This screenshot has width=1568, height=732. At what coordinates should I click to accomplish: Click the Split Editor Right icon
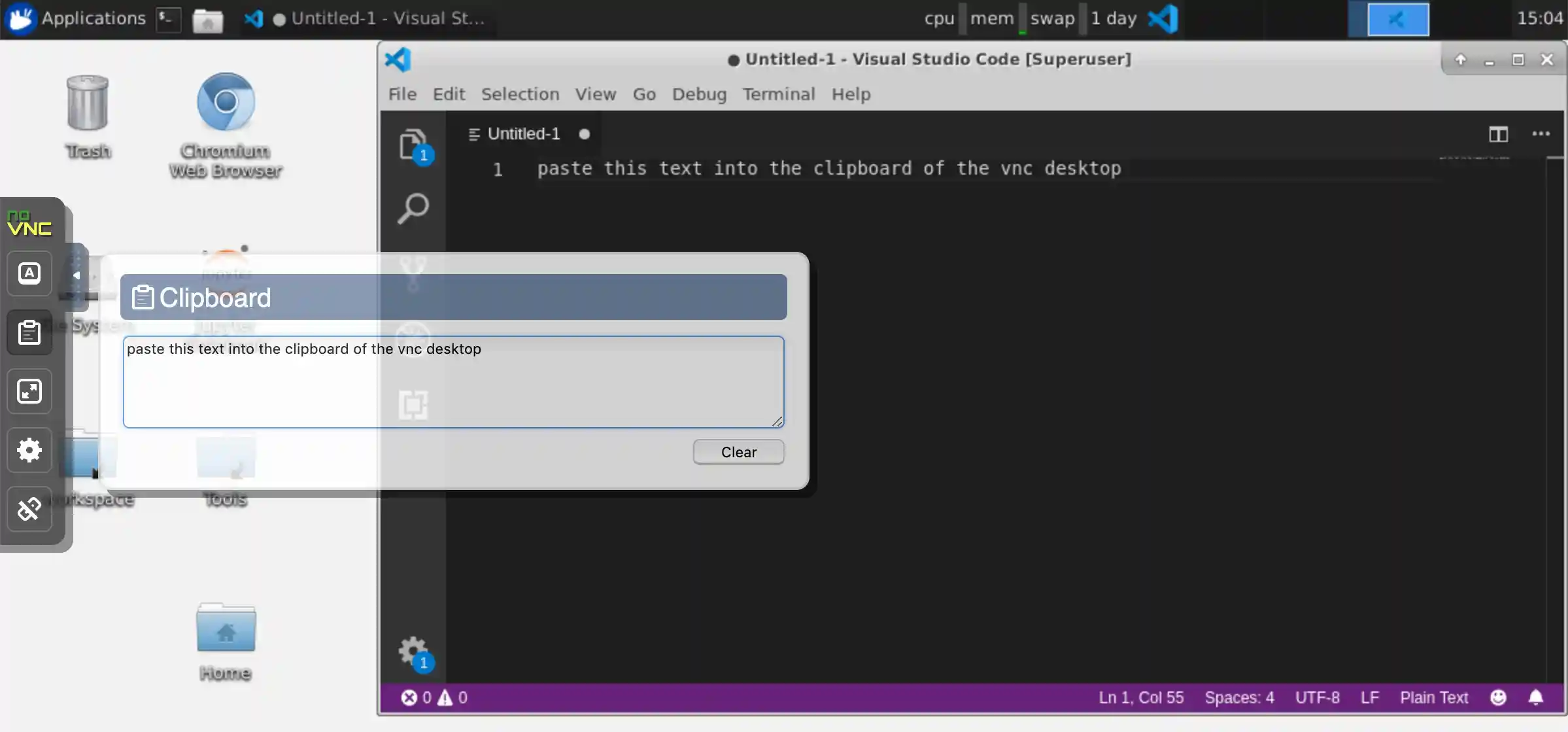click(x=1498, y=134)
